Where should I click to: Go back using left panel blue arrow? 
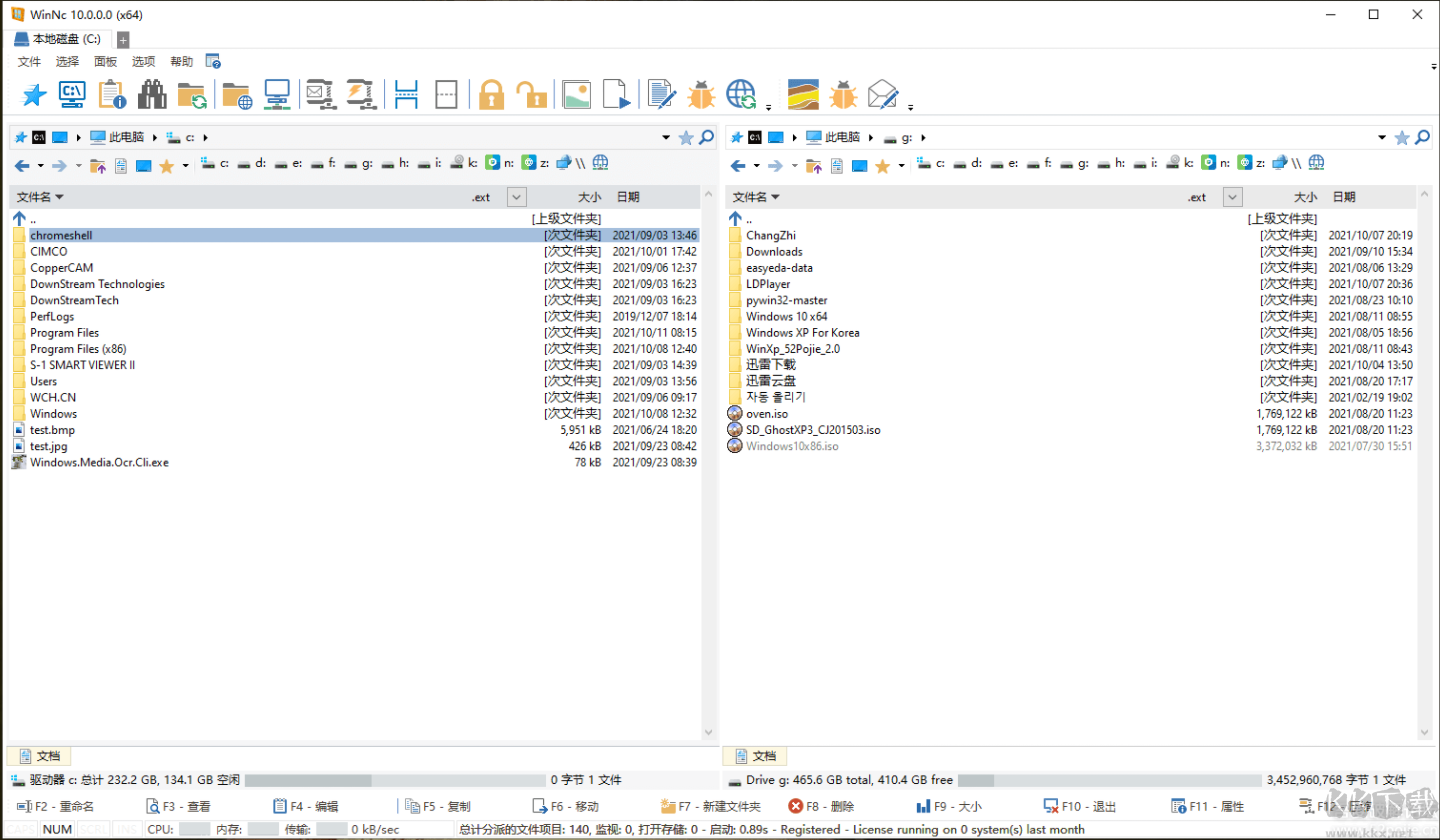click(x=22, y=165)
